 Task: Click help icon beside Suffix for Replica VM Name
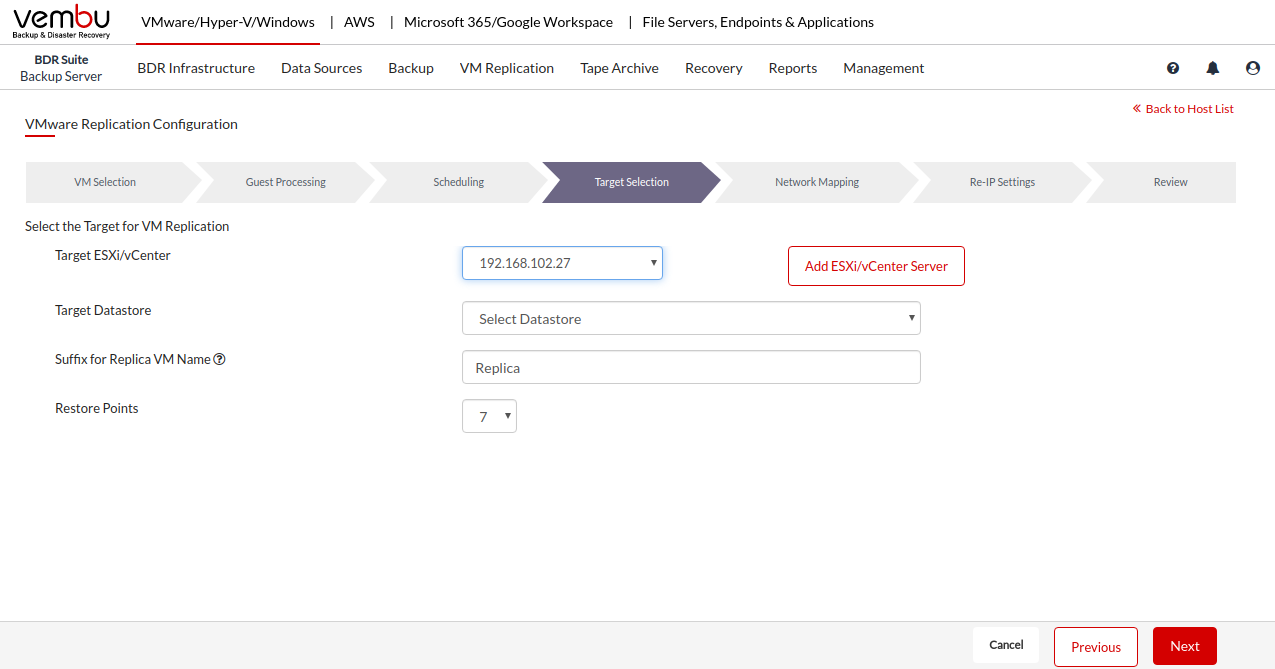click(219, 359)
